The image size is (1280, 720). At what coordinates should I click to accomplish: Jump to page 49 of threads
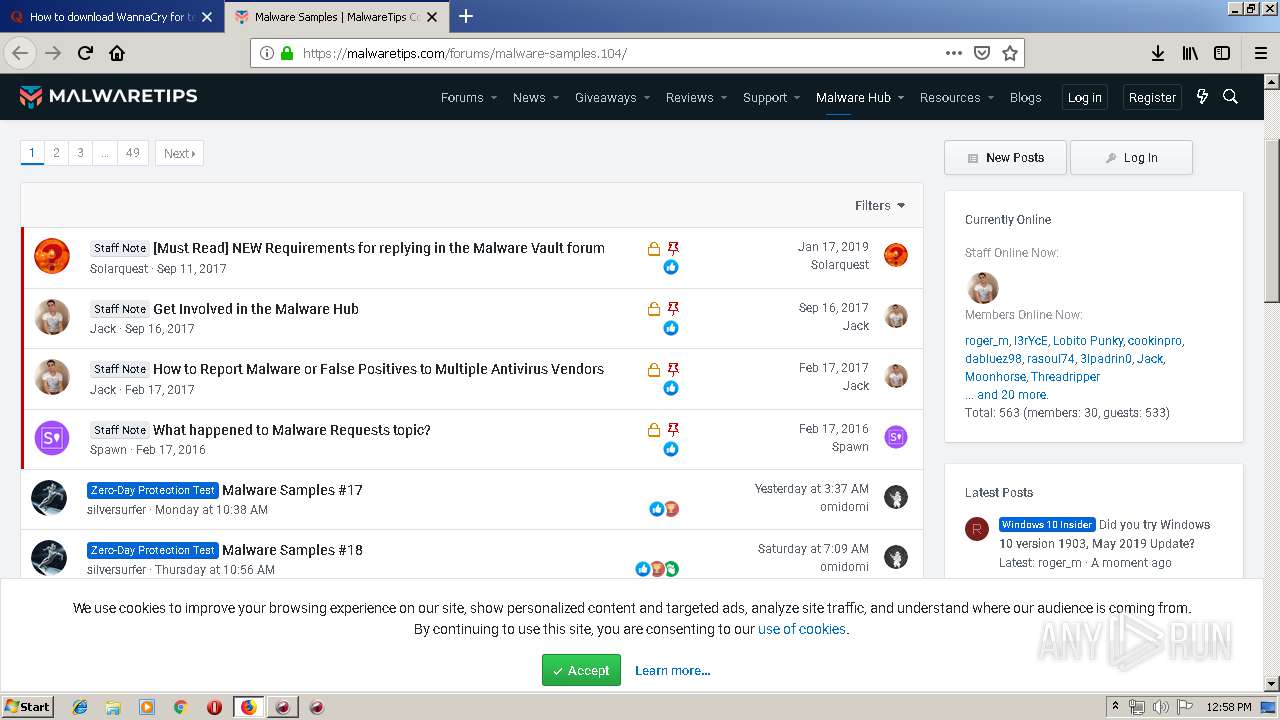point(133,153)
